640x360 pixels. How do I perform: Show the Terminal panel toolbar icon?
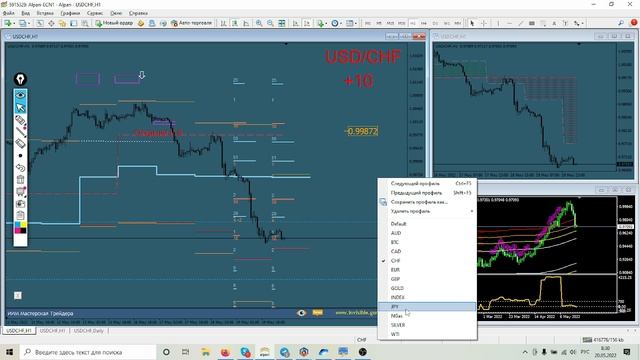[73, 23]
